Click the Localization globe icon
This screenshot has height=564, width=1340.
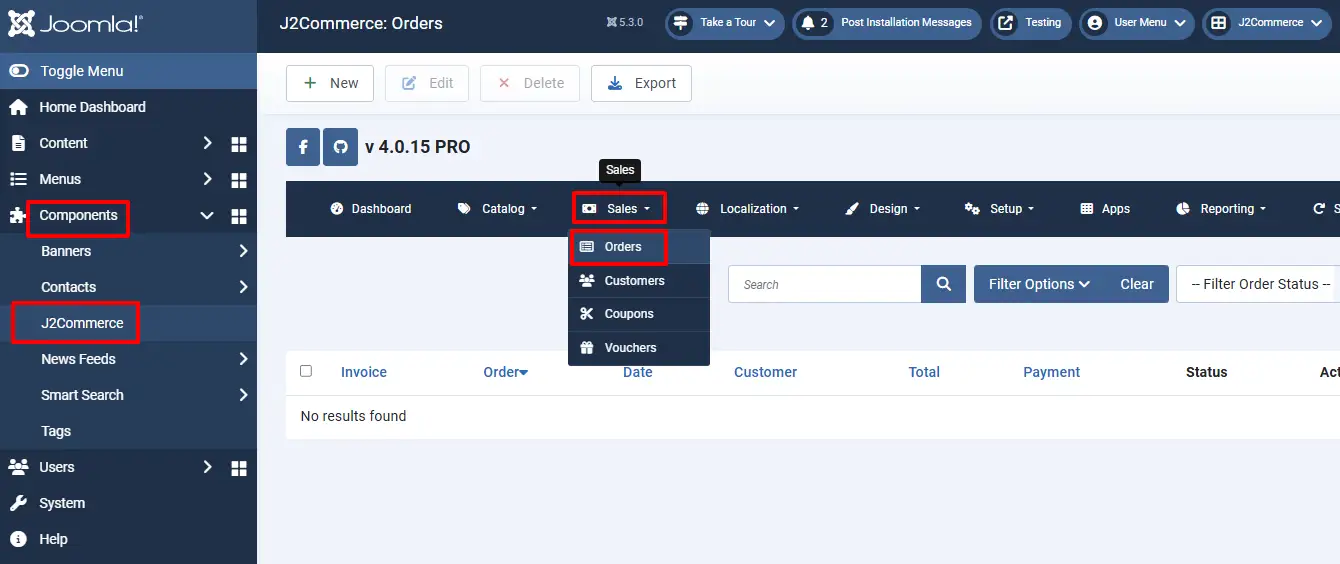click(x=702, y=209)
